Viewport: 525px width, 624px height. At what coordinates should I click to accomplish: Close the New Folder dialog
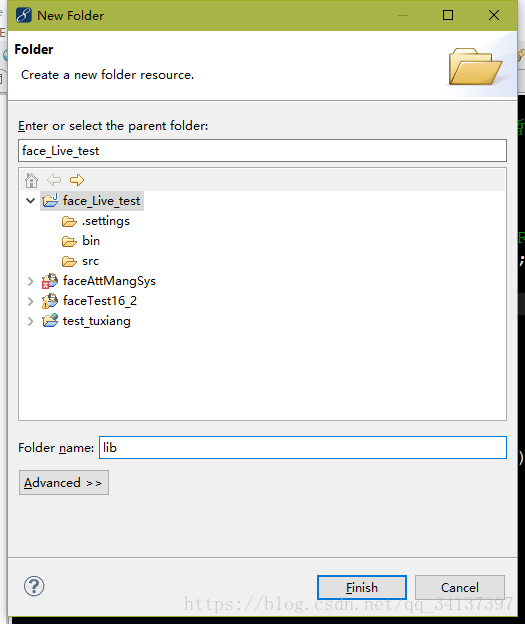tap(494, 15)
